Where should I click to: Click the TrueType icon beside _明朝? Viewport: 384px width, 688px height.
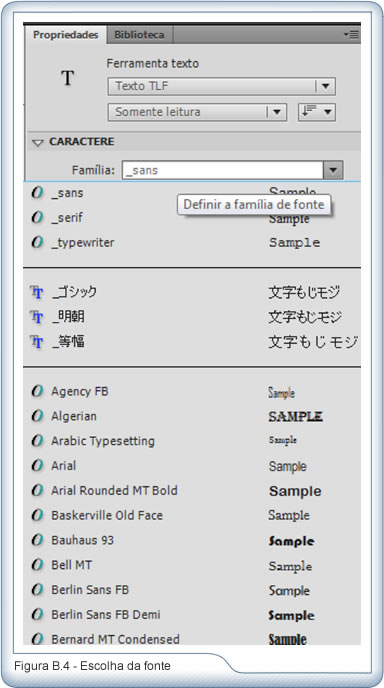click(x=36, y=316)
